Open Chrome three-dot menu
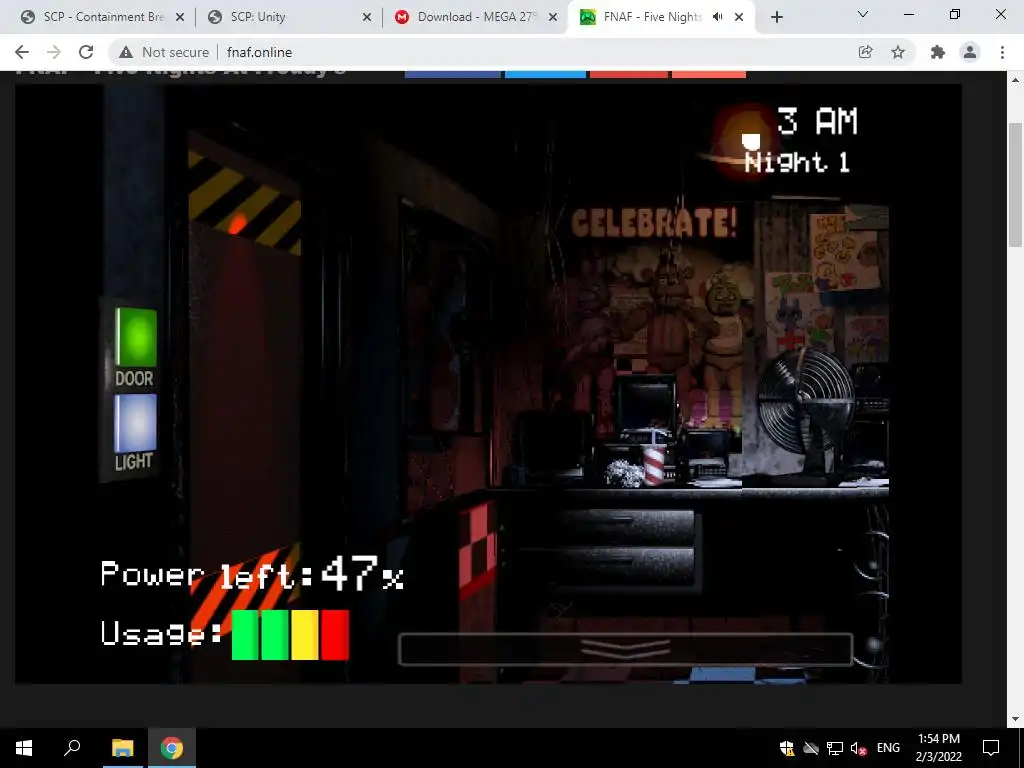 click(1002, 52)
